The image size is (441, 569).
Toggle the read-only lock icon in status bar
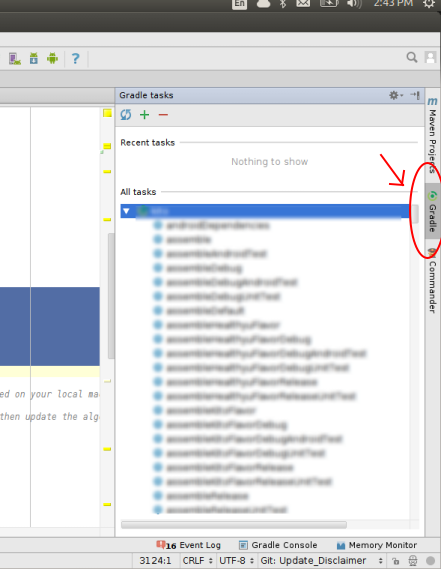[x=396, y=561]
